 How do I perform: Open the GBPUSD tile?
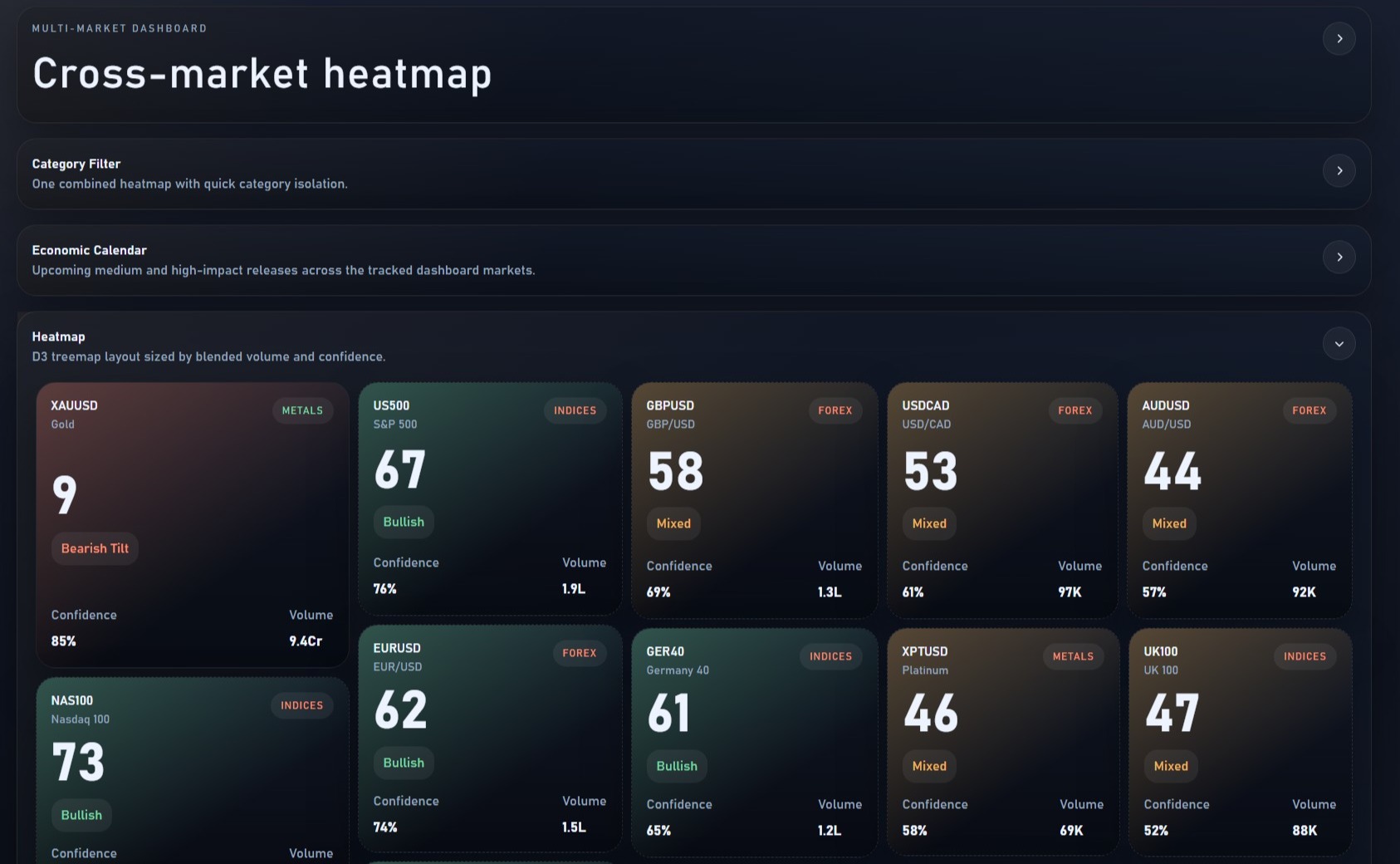754,500
